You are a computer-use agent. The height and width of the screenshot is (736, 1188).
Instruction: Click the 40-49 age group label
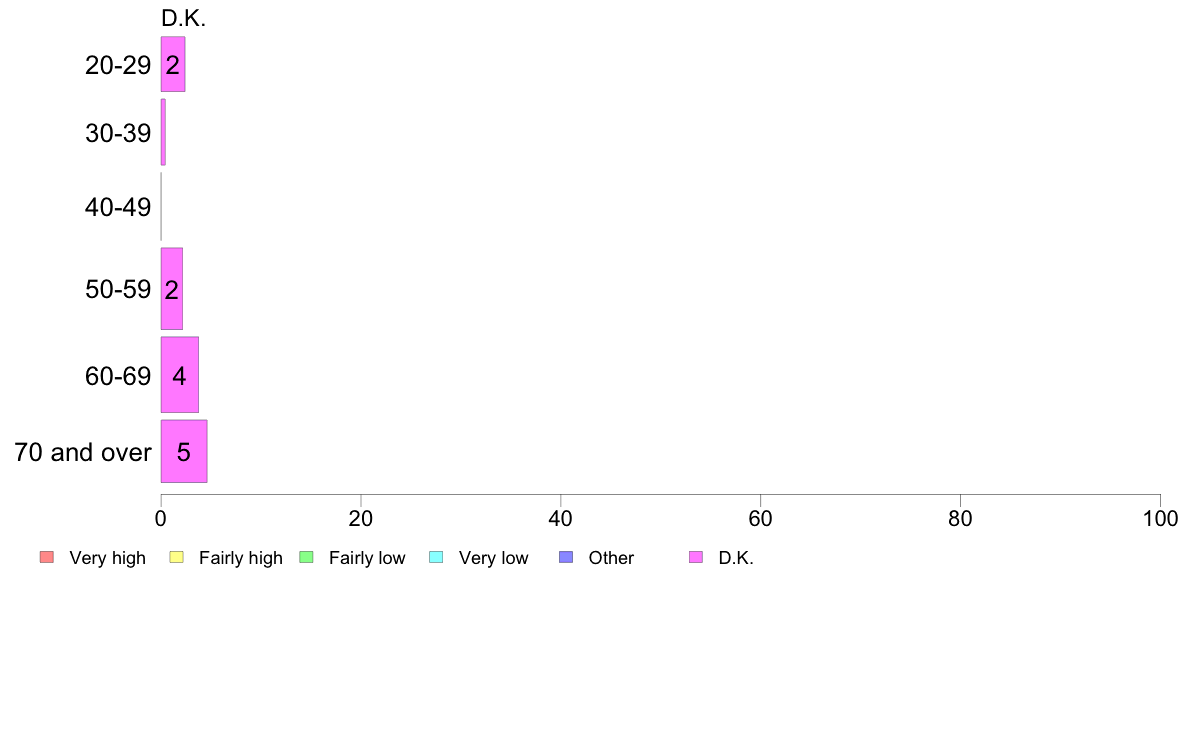pyautogui.click(x=118, y=207)
